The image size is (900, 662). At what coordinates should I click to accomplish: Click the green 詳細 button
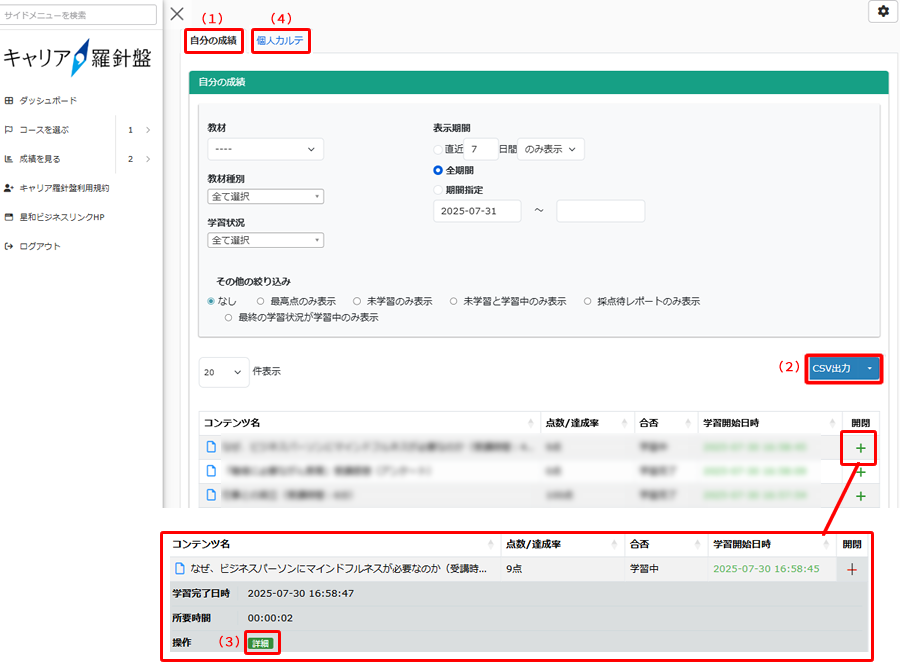tap(260, 643)
